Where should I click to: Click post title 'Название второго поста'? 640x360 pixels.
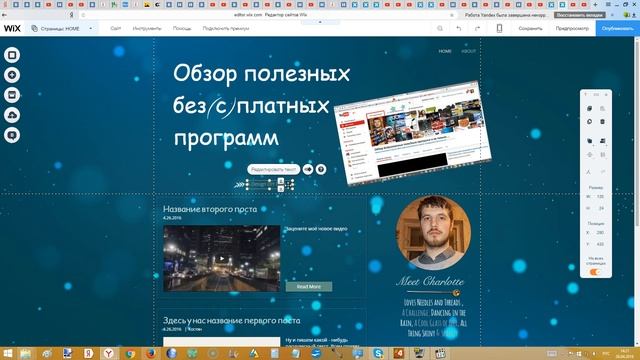(x=210, y=209)
